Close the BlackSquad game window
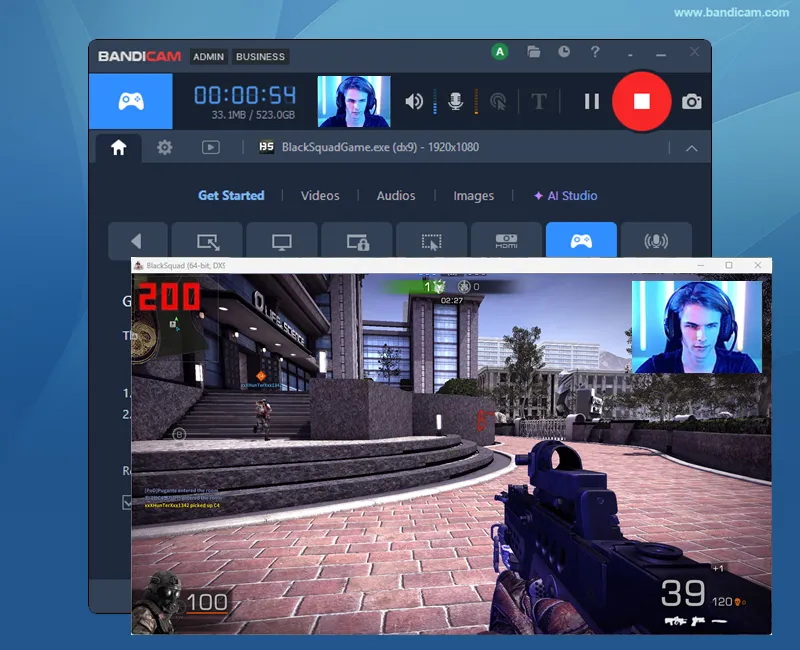Viewport: 800px width, 650px height. [758, 265]
